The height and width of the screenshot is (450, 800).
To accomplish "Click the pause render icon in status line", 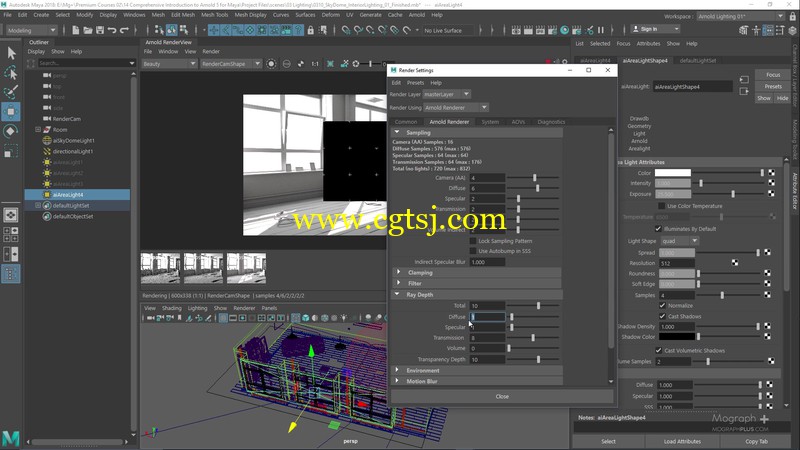I will point(601,31).
